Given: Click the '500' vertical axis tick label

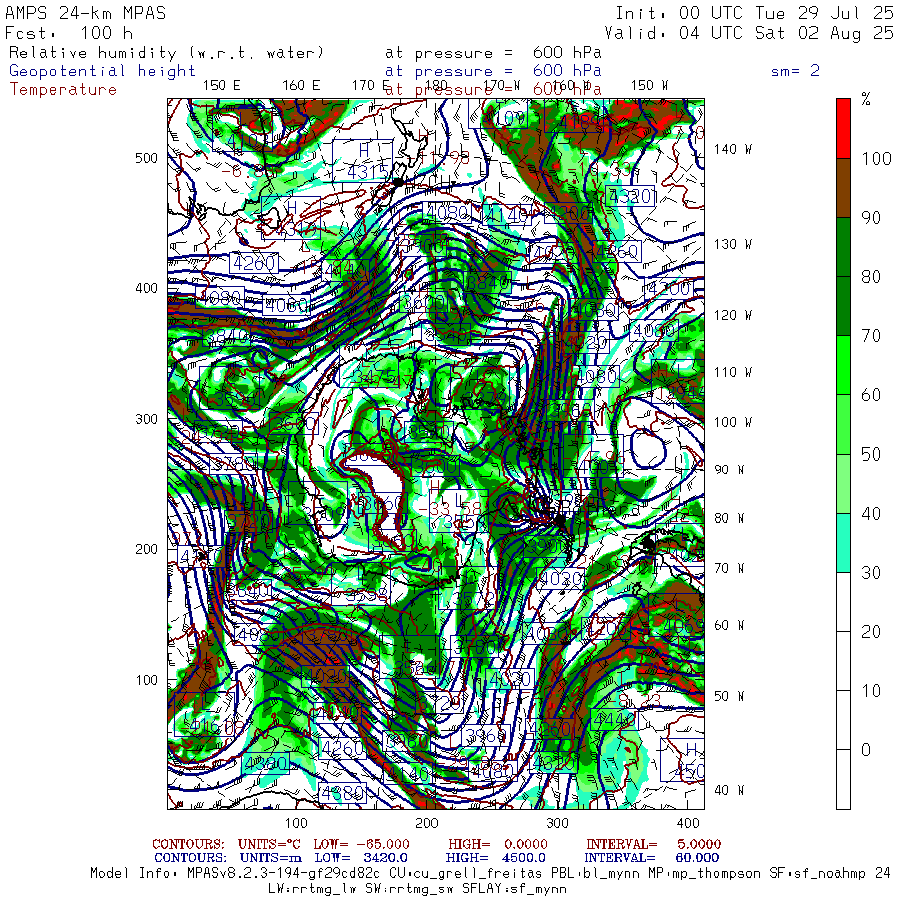Looking at the screenshot, I should click(146, 158).
